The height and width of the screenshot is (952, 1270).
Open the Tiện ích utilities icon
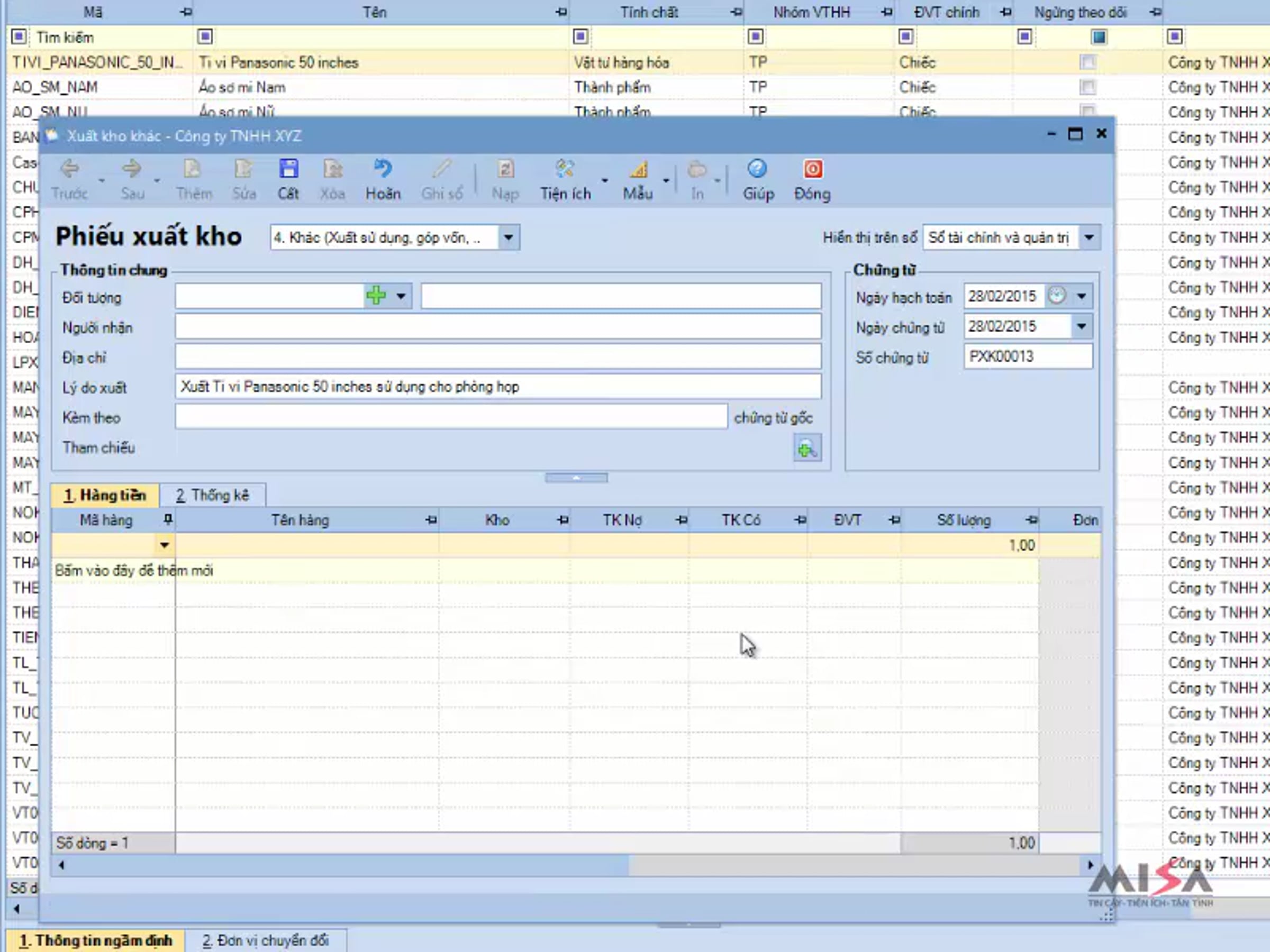pyautogui.click(x=565, y=169)
